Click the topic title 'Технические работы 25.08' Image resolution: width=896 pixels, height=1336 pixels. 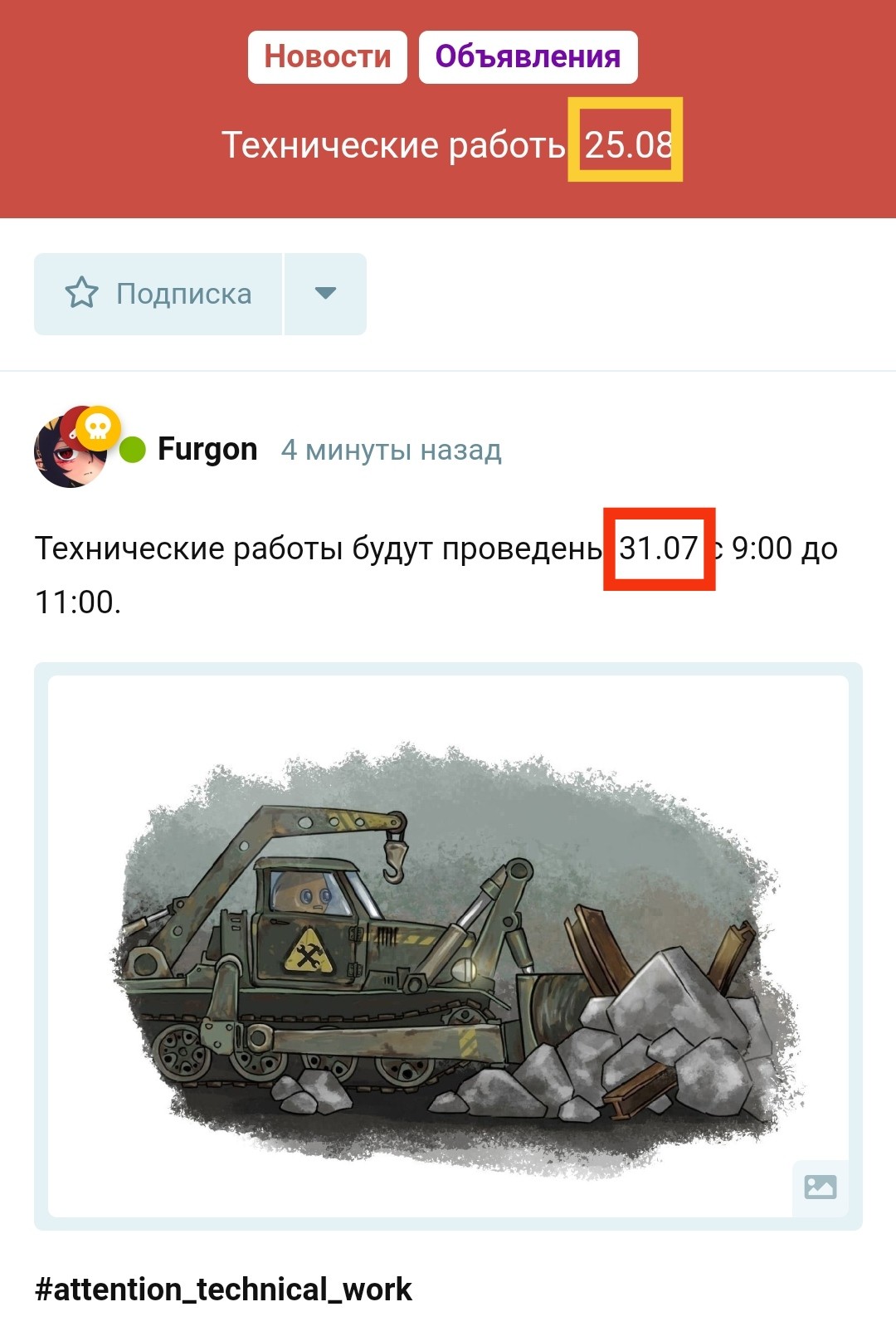click(x=447, y=145)
